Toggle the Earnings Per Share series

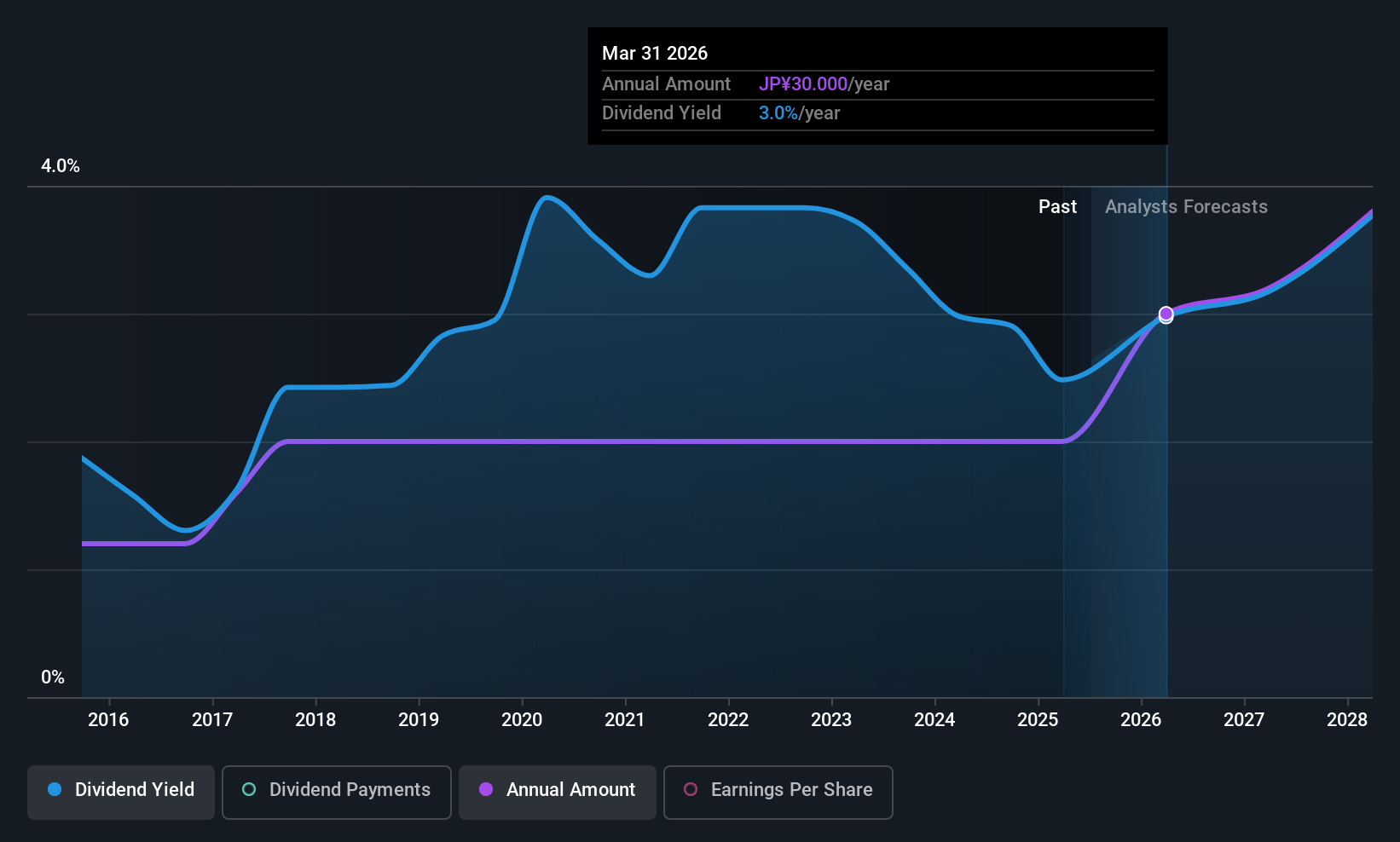(x=778, y=792)
